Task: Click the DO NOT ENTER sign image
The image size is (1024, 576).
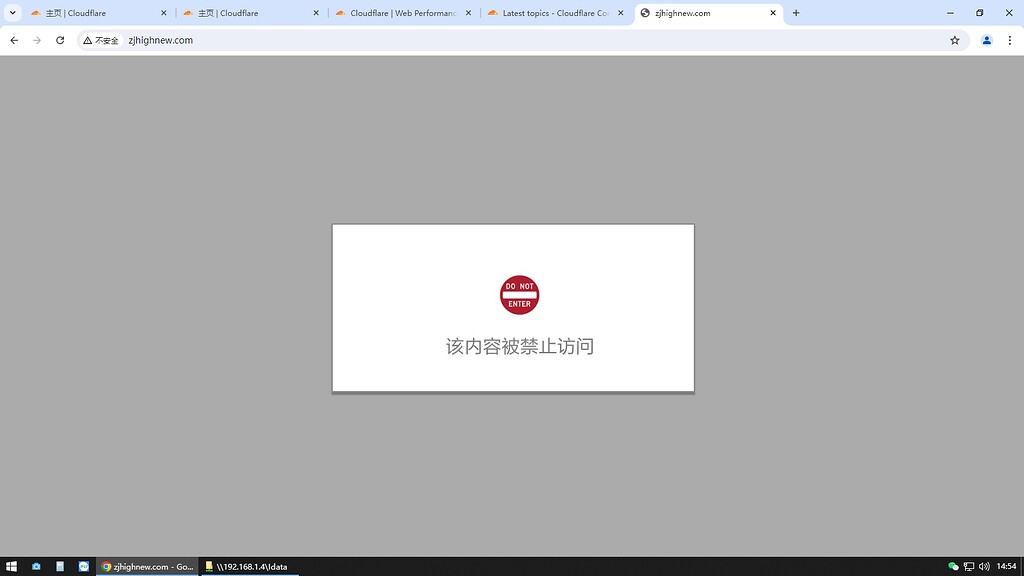Action: tap(519, 295)
